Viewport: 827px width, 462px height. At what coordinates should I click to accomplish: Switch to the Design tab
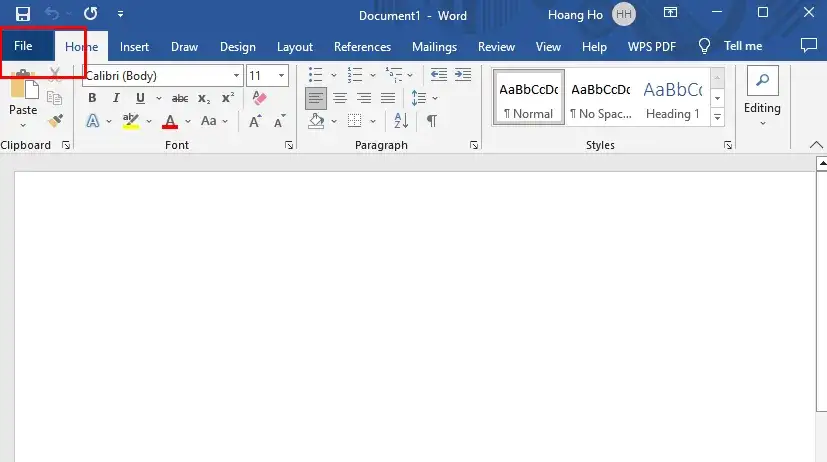pos(238,46)
